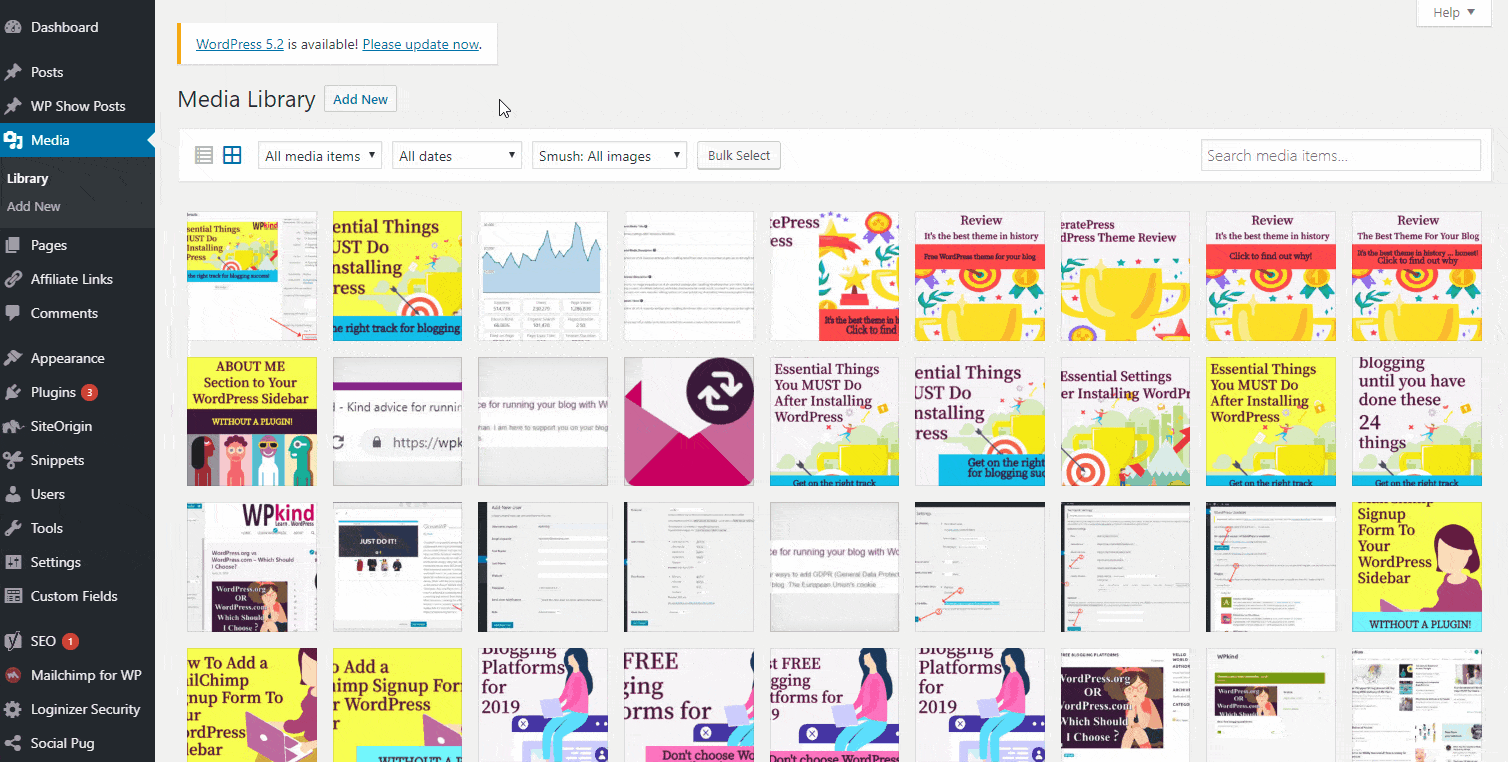Expand the Help tab
This screenshot has height=762, width=1508.
click(x=1453, y=13)
